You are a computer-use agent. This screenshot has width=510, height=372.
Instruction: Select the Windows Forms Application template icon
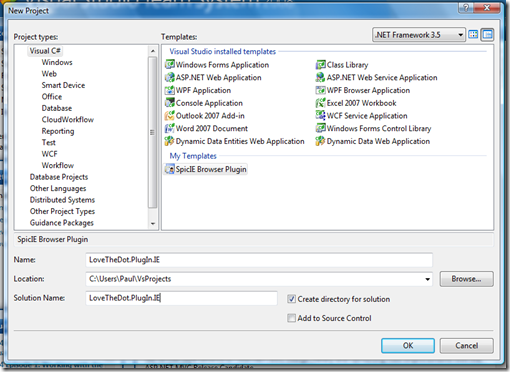click(170, 64)
